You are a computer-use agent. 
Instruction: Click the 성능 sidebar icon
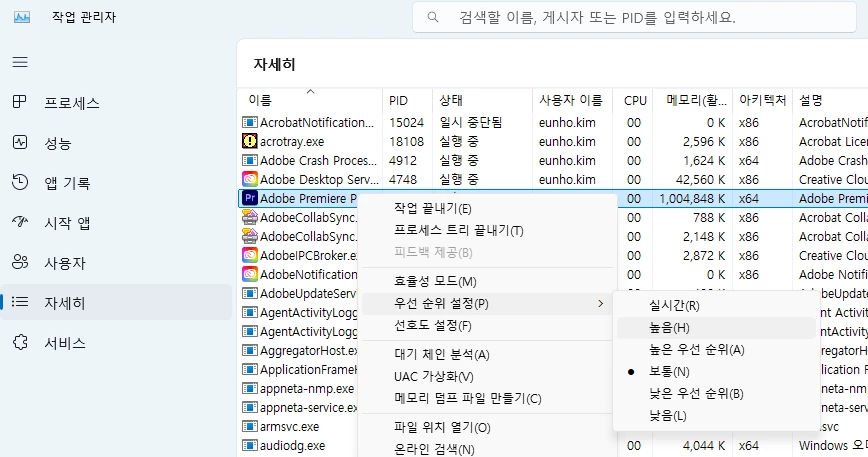[20, 143]
